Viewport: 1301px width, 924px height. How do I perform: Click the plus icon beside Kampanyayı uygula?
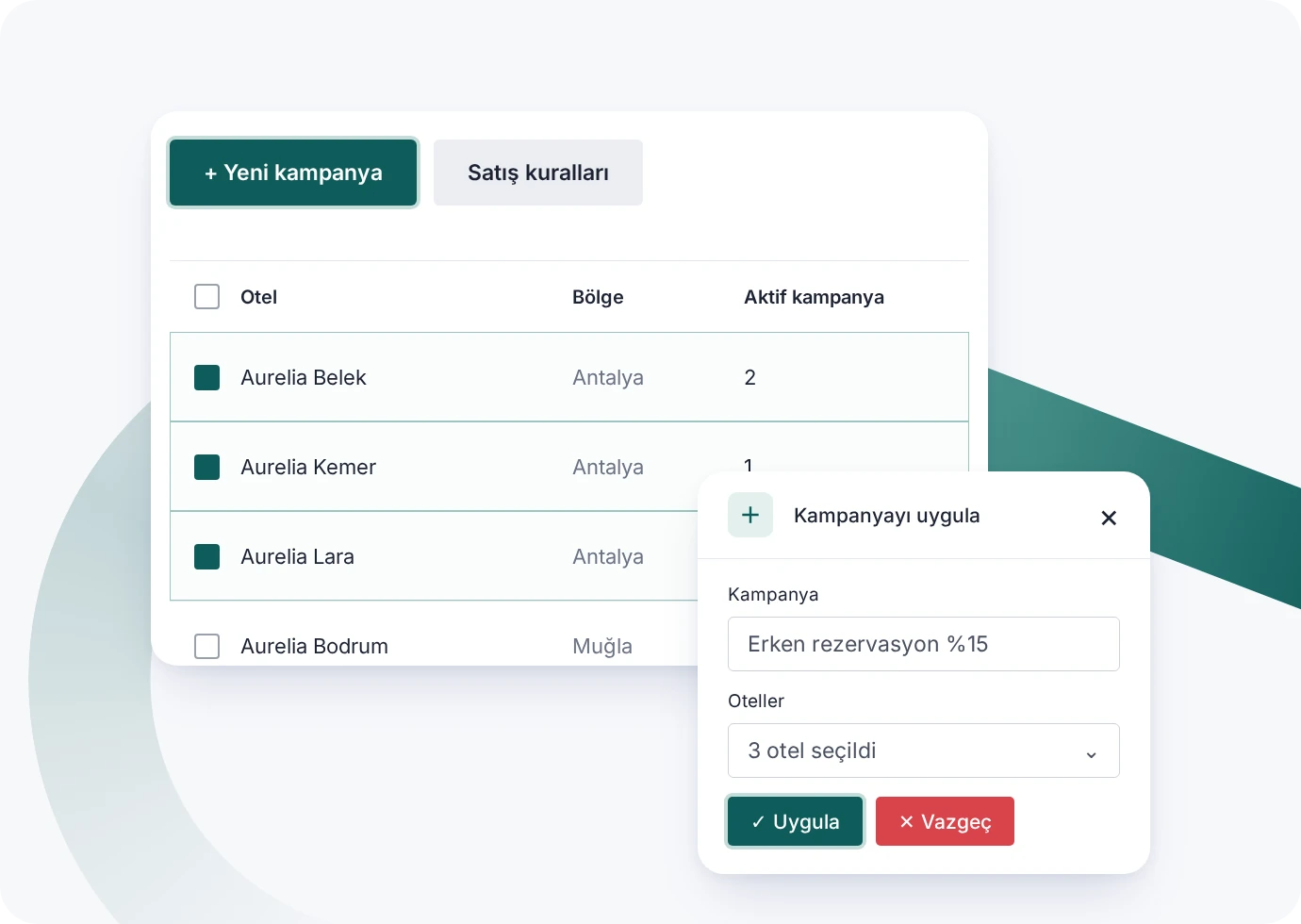tap(750, 515)
